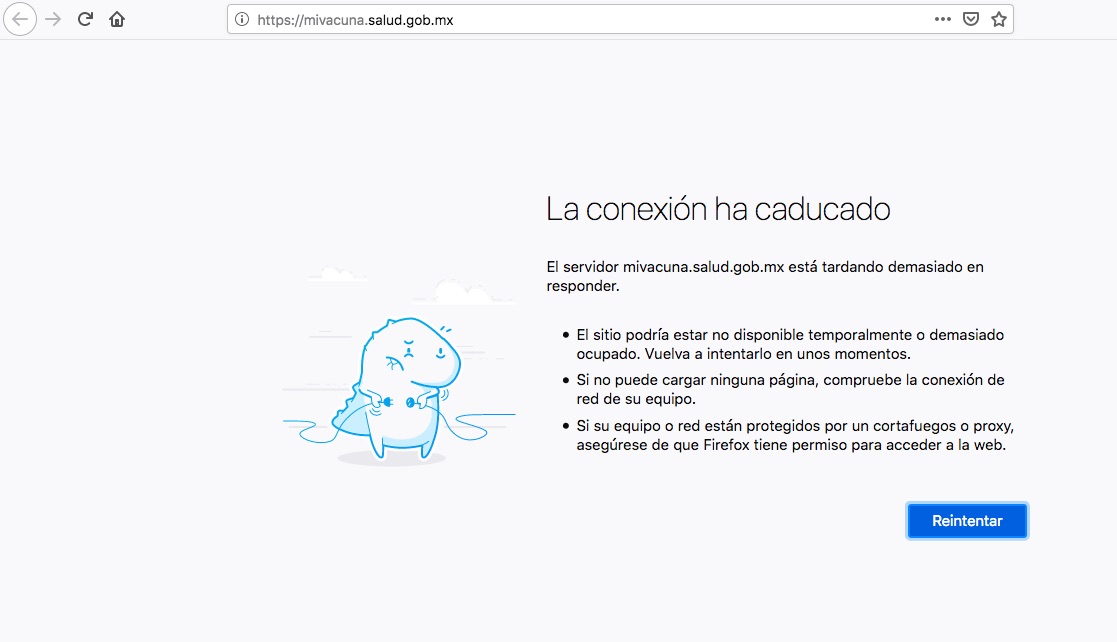Select the heading 'La conexión ha caducado'
The height and width of the screenshot is (642, 1117).
[718, 209]
